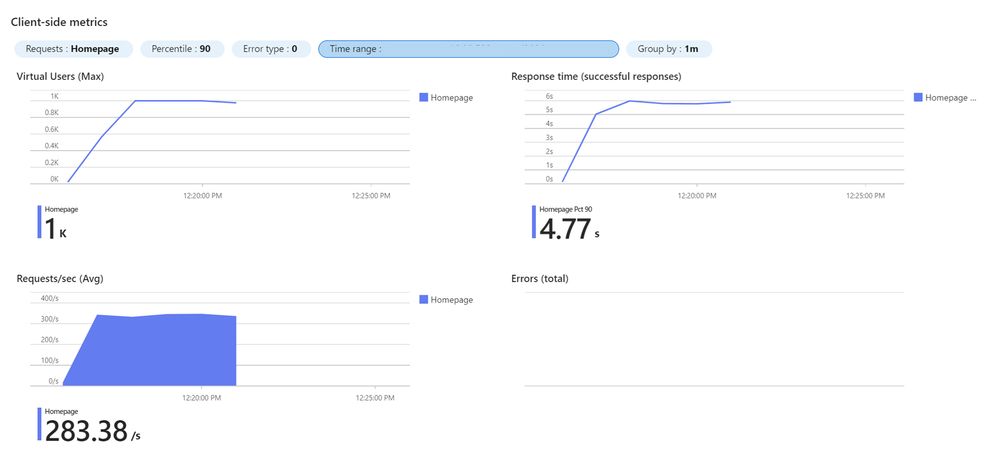
Task: Select the Time range filter pill
Action: point(468,49)
